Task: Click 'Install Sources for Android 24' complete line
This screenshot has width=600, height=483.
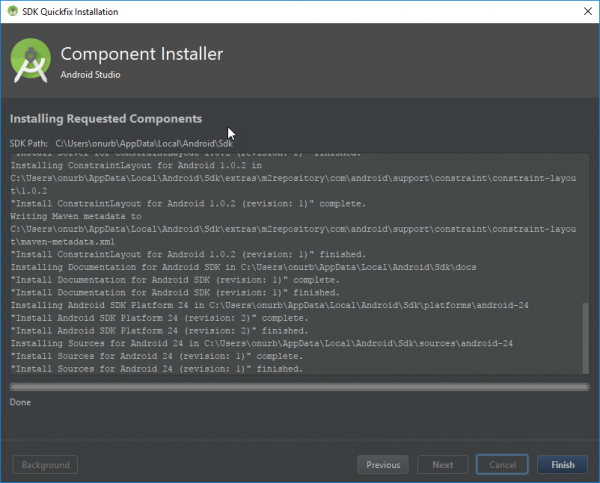Action: [157, 356]
